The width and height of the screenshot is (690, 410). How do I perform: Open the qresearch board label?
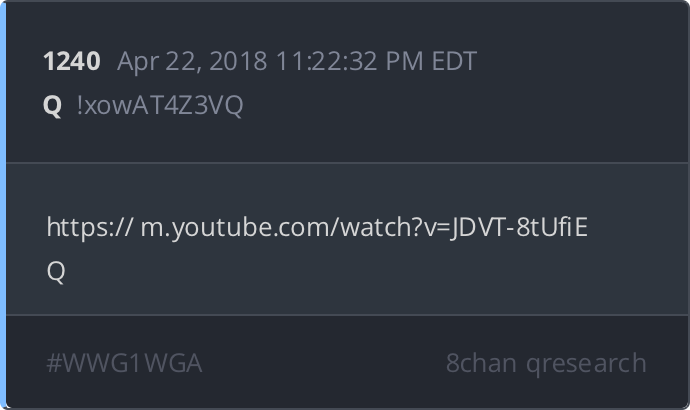(x=586, y=364)
